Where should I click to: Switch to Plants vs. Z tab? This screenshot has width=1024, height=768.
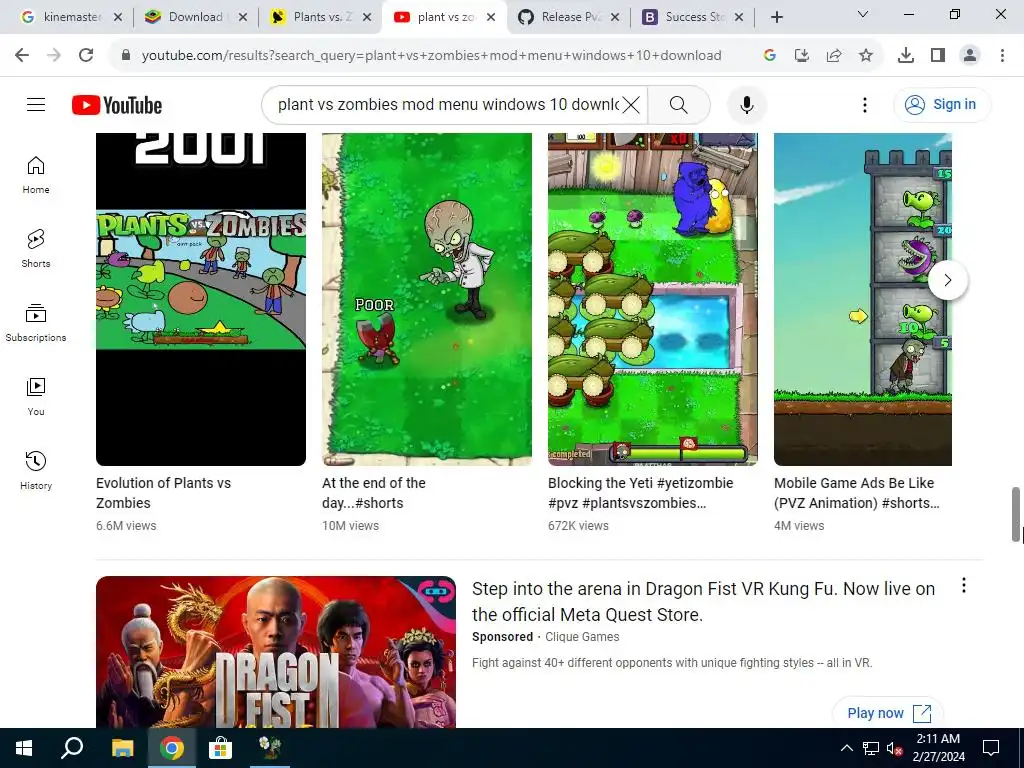[x=322, y=17]
